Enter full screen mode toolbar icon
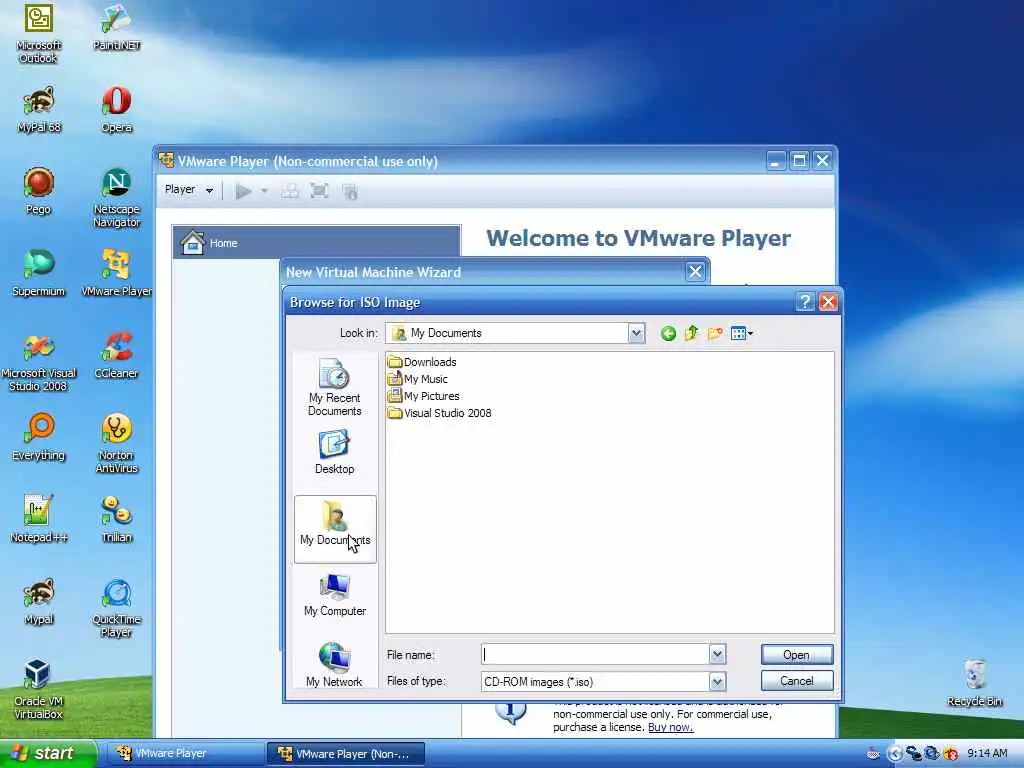The width and height of the screenshot is (1024, 768). [319, 191]
